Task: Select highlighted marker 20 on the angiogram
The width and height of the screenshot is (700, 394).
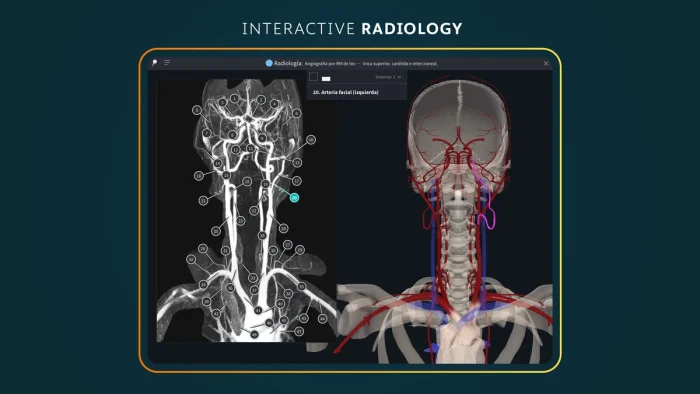Action: (x=294, y=197)
